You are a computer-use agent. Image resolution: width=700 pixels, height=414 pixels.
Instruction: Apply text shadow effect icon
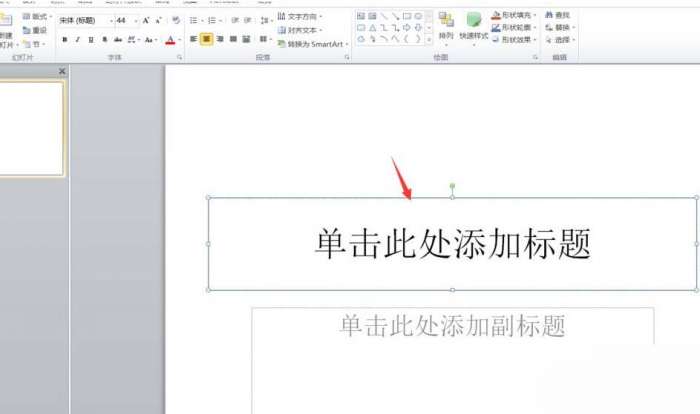pos(104,40)
